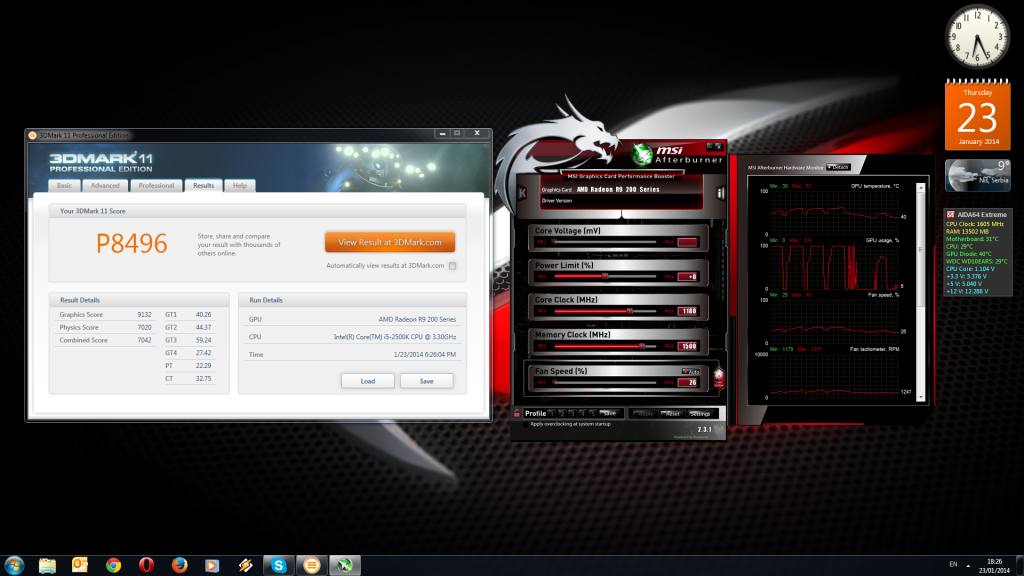
Task: Launch Opera from the taskbar
Action: [146, 565]
